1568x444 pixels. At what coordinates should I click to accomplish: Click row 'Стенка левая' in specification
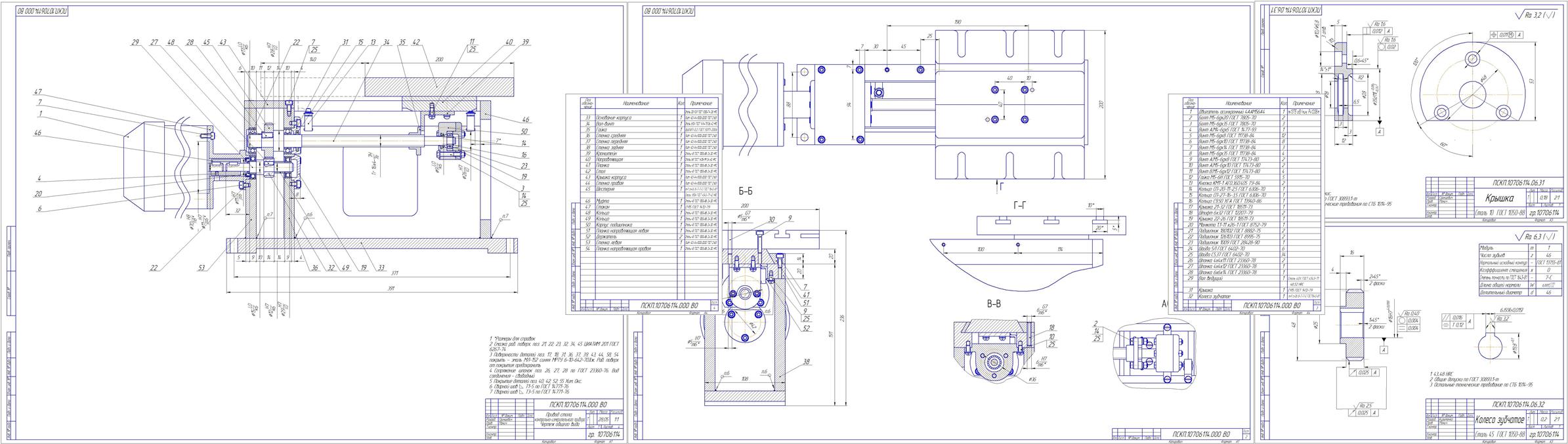click(649, 243)
